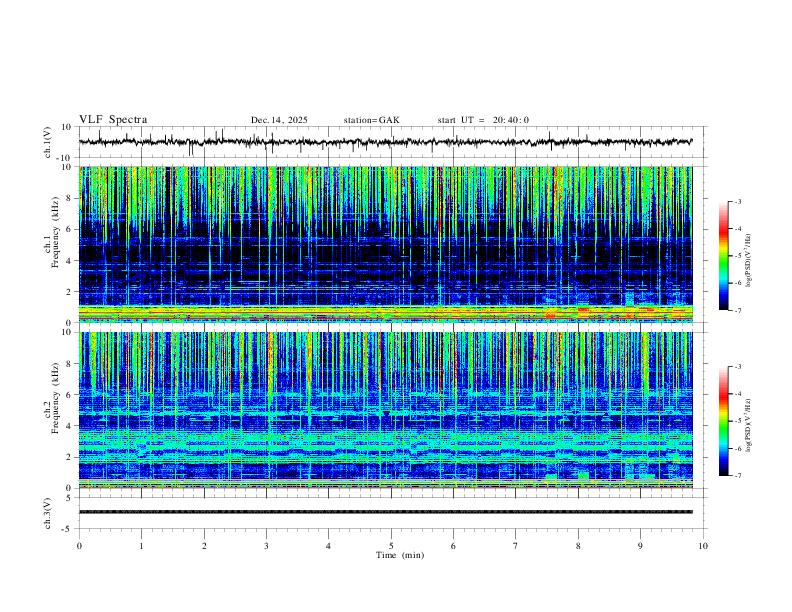
Task: Click the 'station=GAK' label
Action: tap(371, 120)
